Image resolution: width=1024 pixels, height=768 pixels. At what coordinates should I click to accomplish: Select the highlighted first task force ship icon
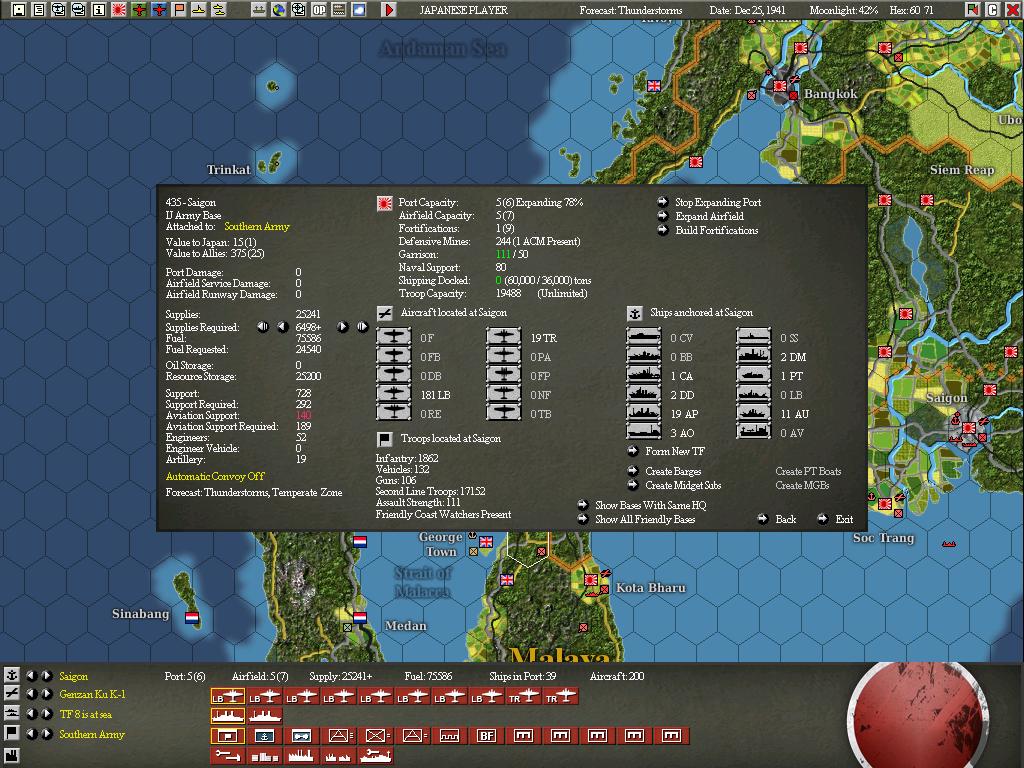[x=227, y=716]
